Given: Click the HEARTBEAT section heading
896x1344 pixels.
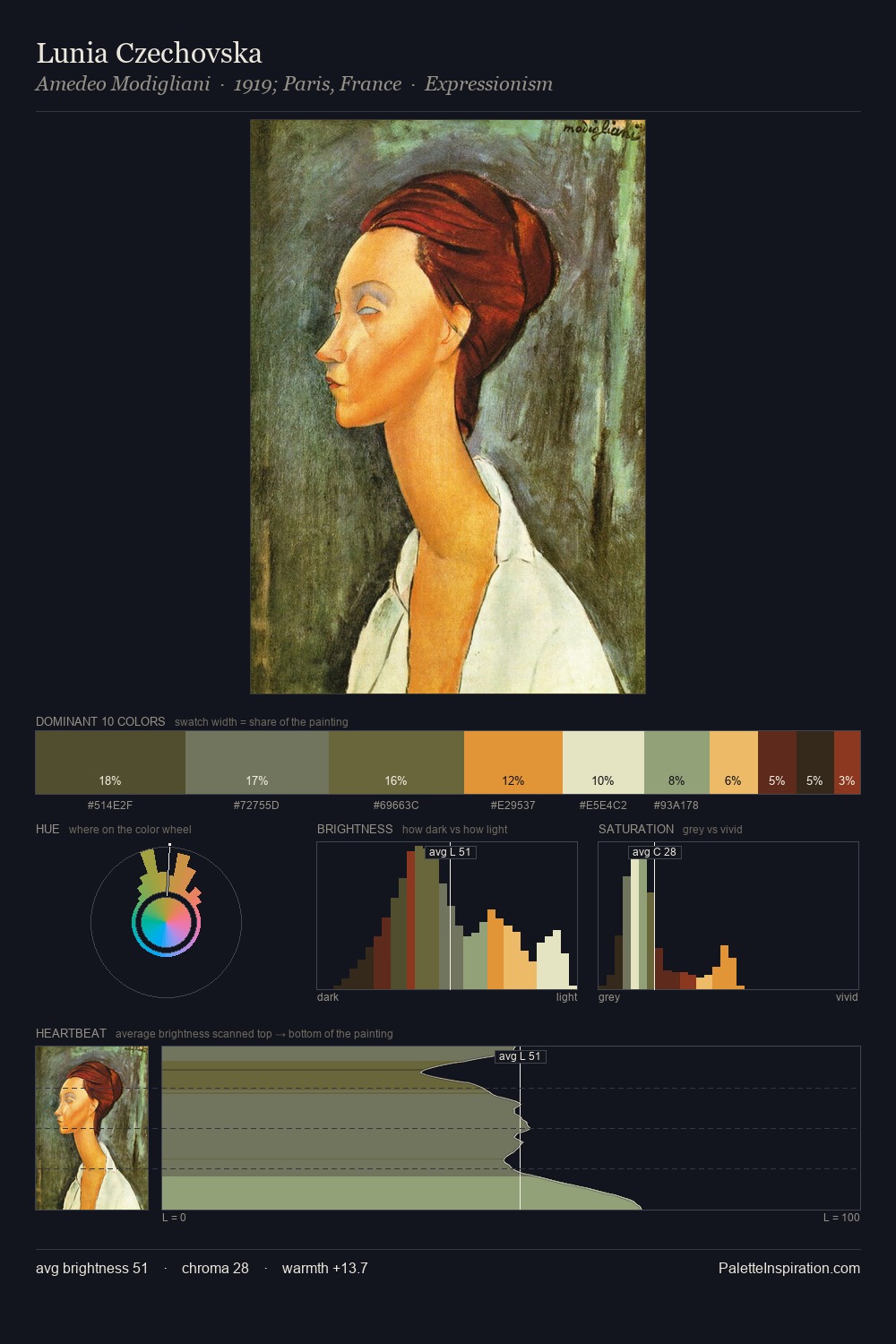Looking at the screenshot, I should [71, 1033].
